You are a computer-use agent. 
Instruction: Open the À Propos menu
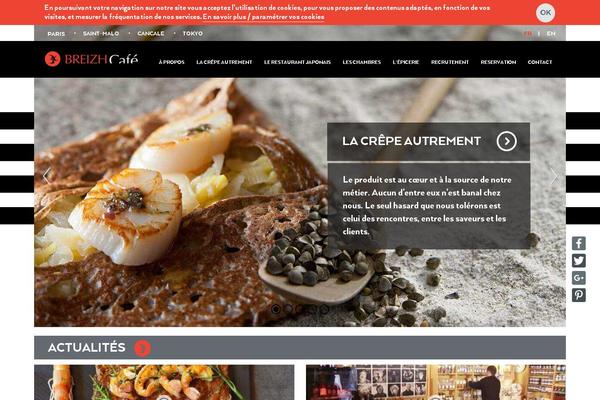click(171, 62)
